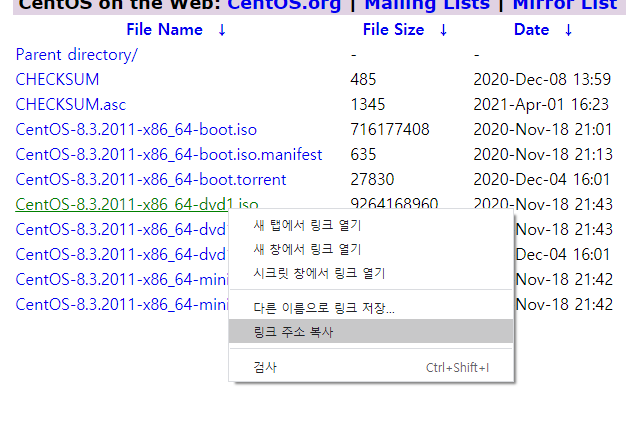Click date 2020-Nov-18 21:13
Viewport: 626px width, 436px height.
tap(543, 155)
